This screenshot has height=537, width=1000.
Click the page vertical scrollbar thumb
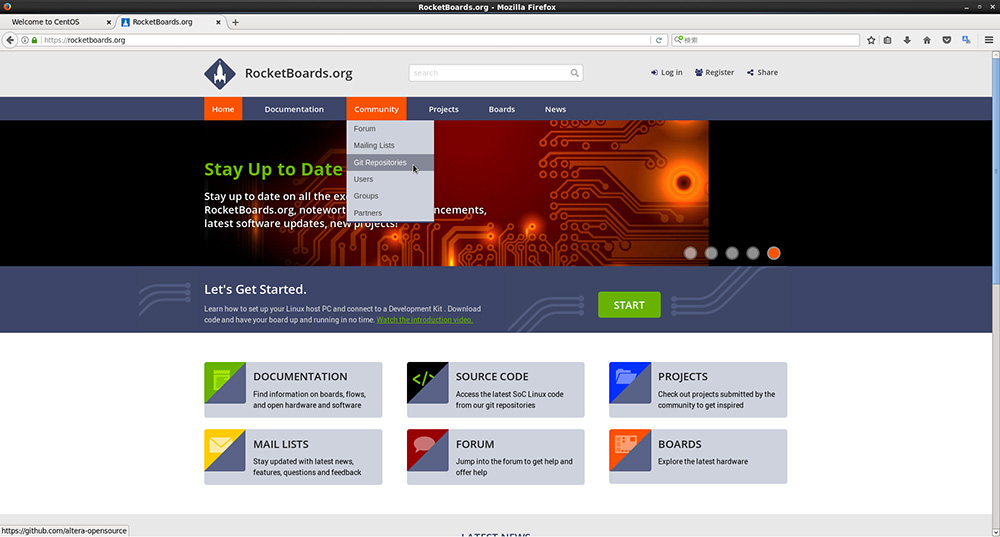[996, 172]
